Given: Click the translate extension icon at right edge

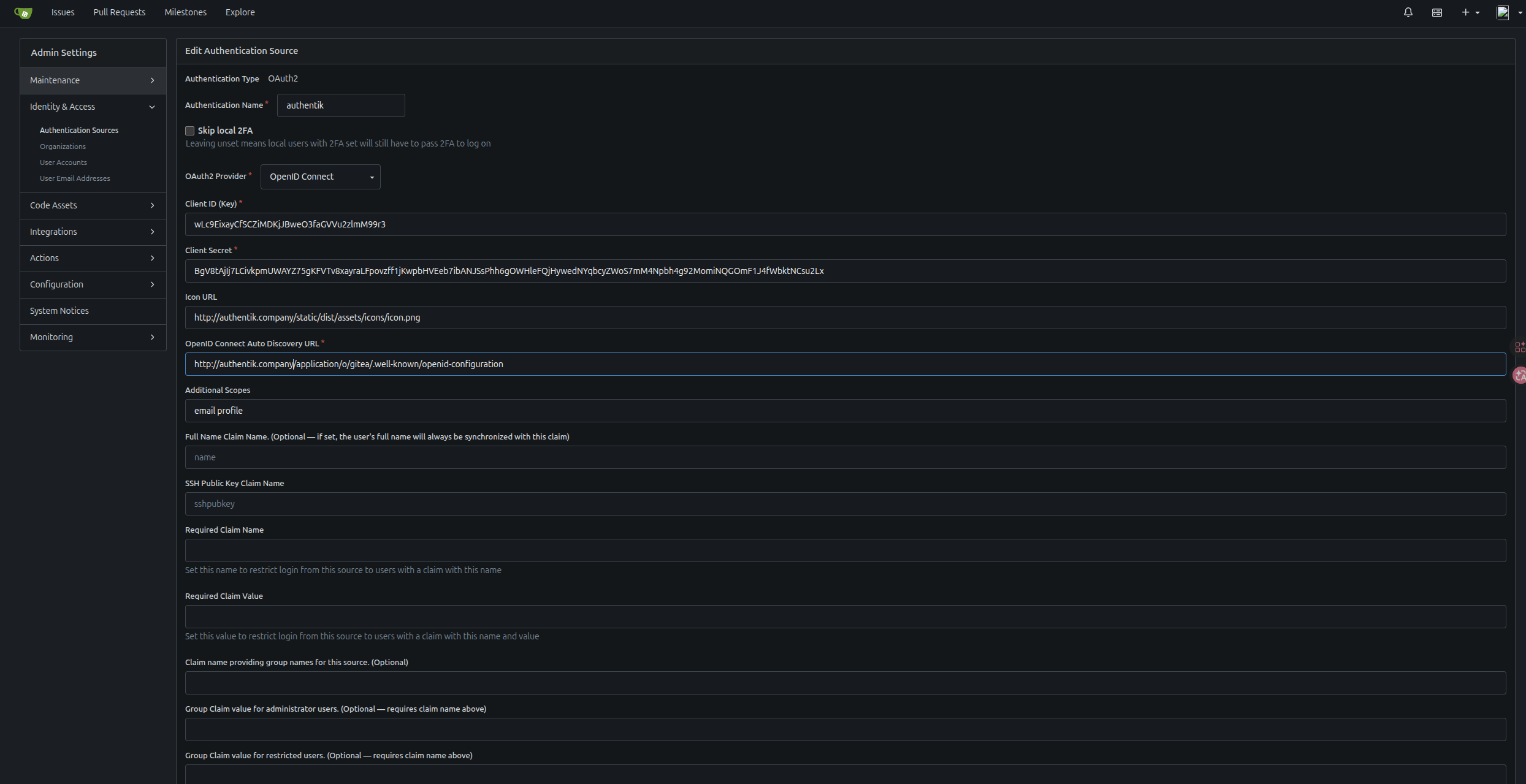Looking at the screenshot, I should coord(1519,375).
